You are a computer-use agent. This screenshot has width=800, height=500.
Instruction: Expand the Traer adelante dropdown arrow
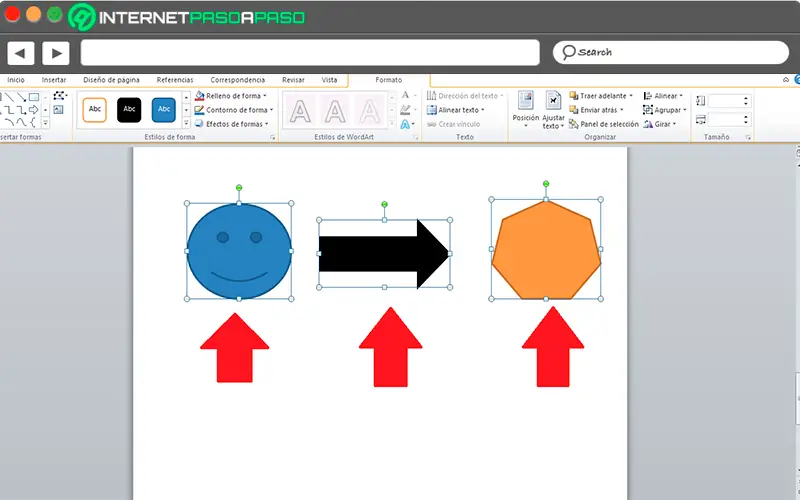pos(631,96)
